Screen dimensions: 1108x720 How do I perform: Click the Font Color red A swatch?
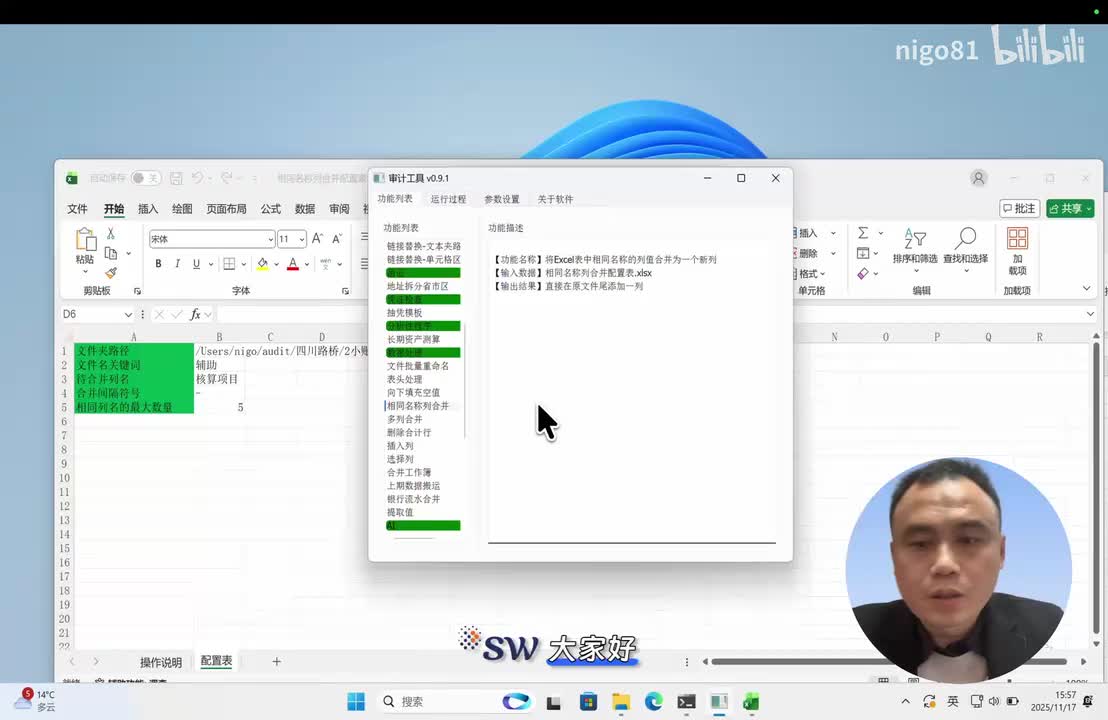(x=293, y=264)
